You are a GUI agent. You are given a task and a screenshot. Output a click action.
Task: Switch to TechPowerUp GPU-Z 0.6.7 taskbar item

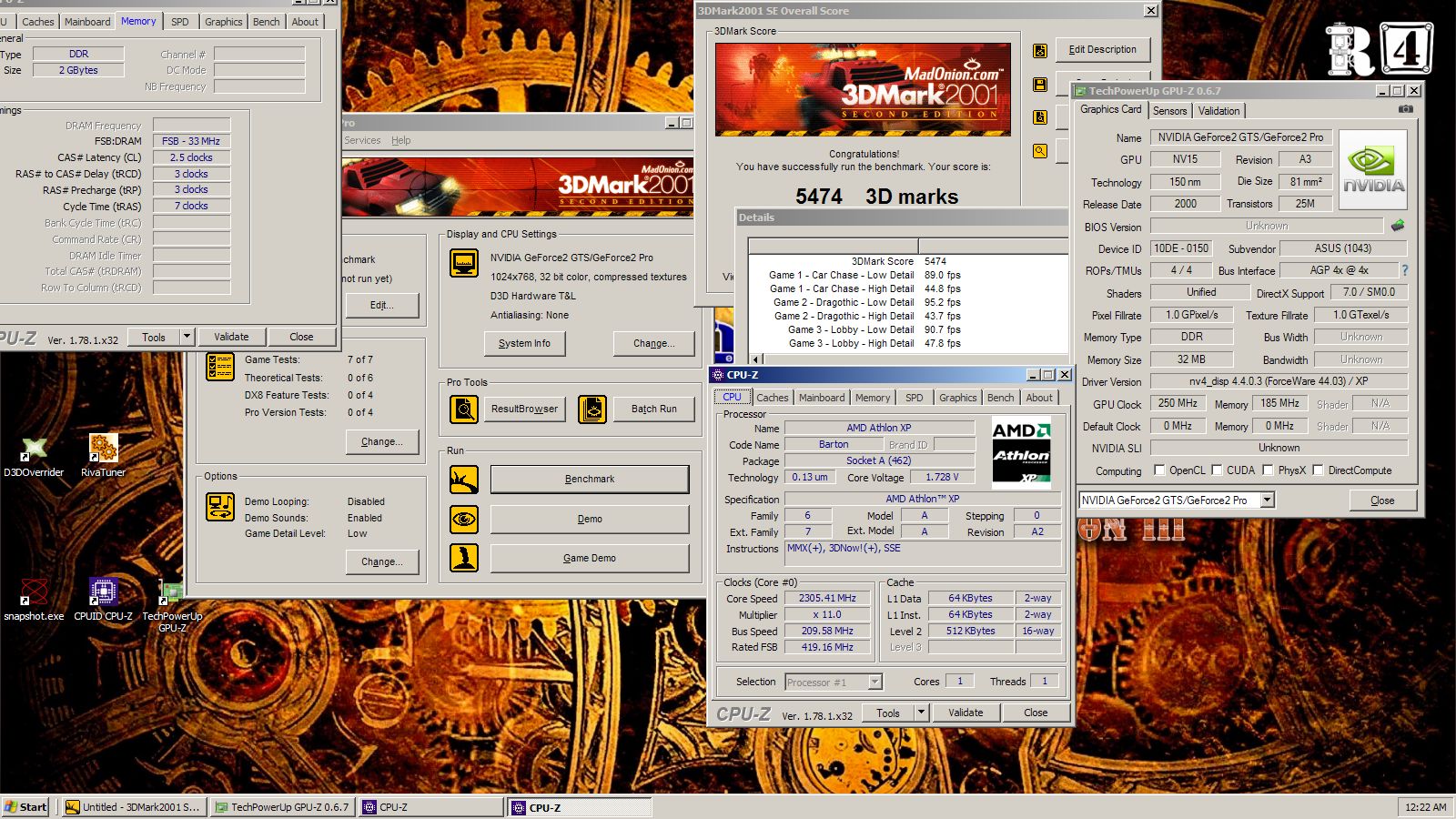point(282,807)
